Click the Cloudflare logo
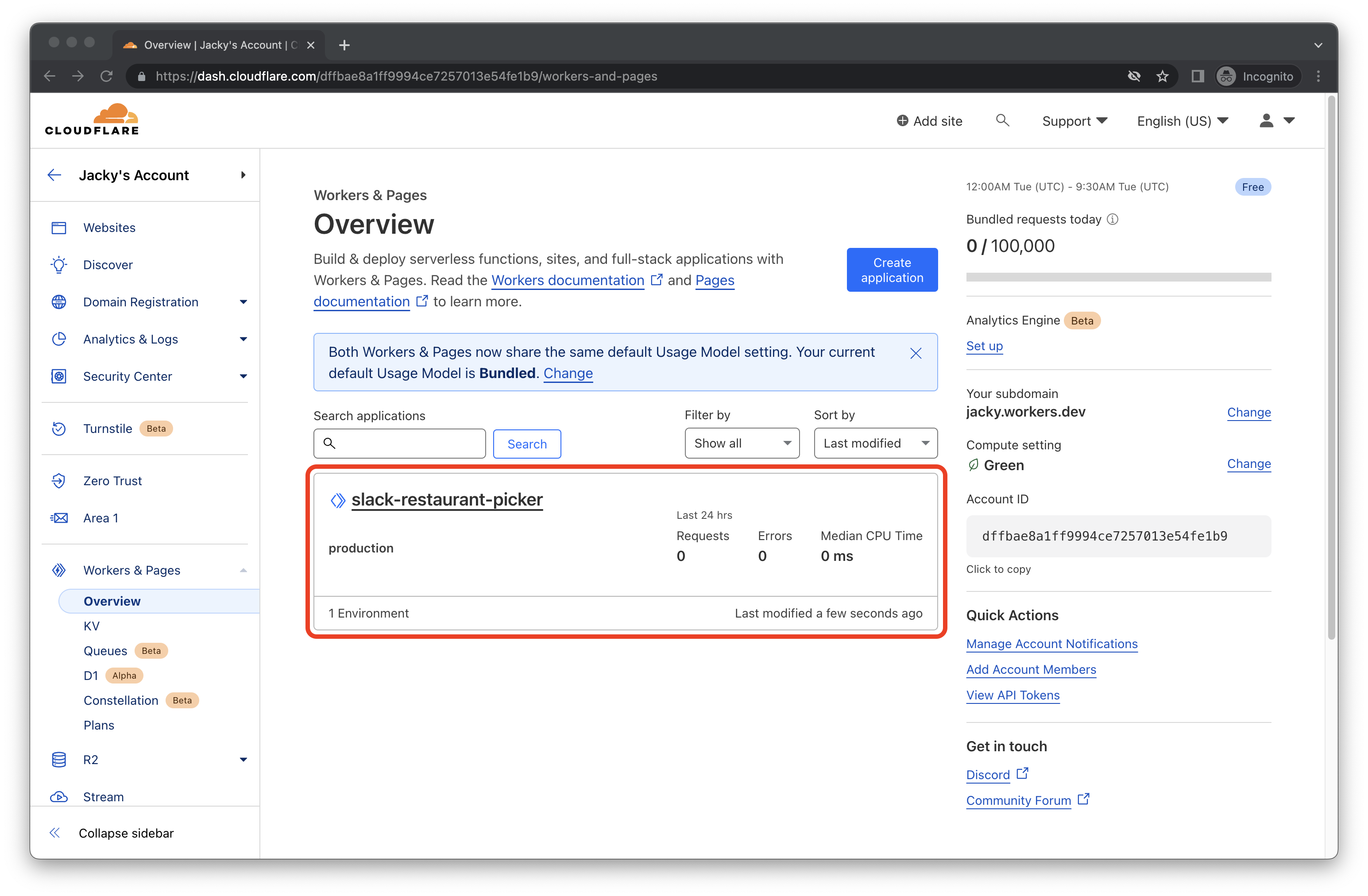Viewport: 1368px width, 896px height. 92,120
